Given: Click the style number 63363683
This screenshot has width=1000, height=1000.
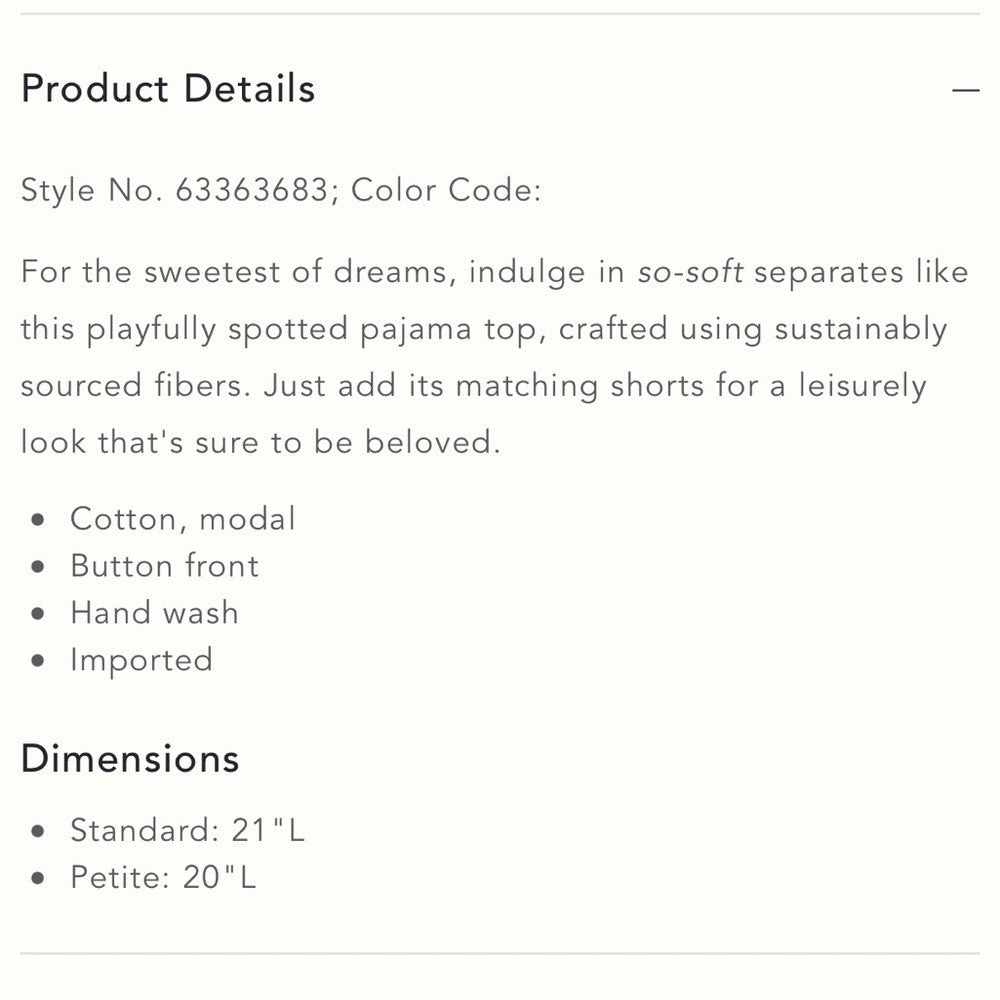Looking at the screenshot, I should click(251, 190).
